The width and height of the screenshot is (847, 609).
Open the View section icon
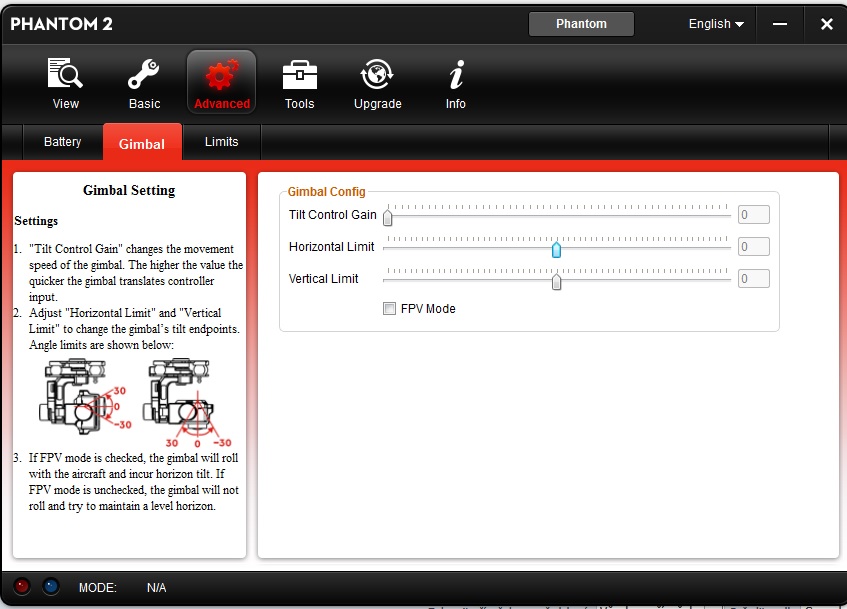[66, 76]
